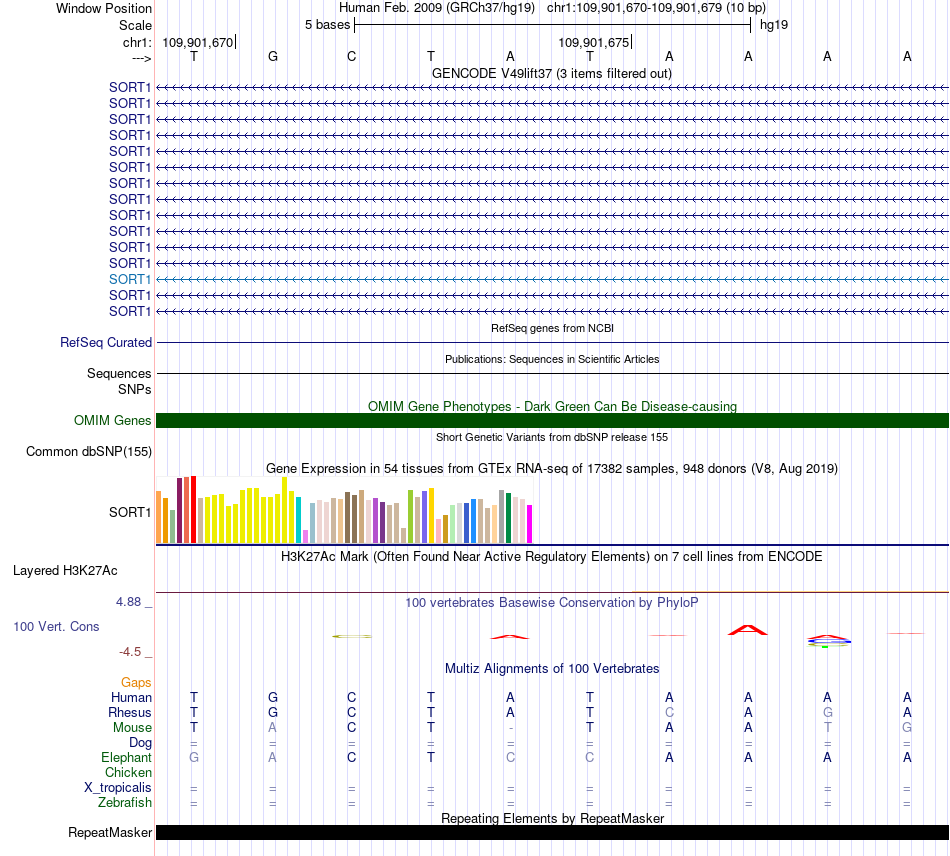
Task: Click the 109,901,675 position marker
Action: [x=594, y=42]
